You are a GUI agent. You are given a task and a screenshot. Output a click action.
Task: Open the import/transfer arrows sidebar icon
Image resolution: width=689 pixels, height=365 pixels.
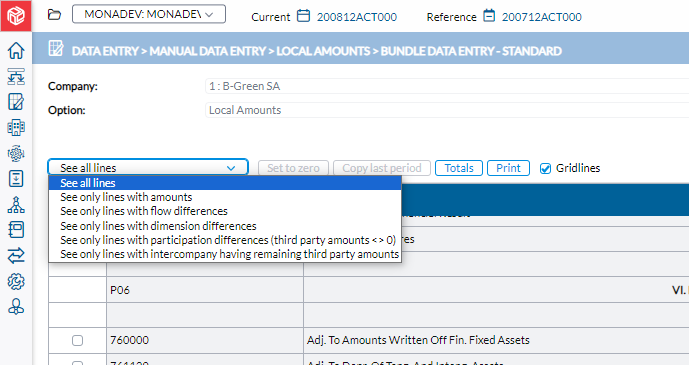[x=16, y=76]
